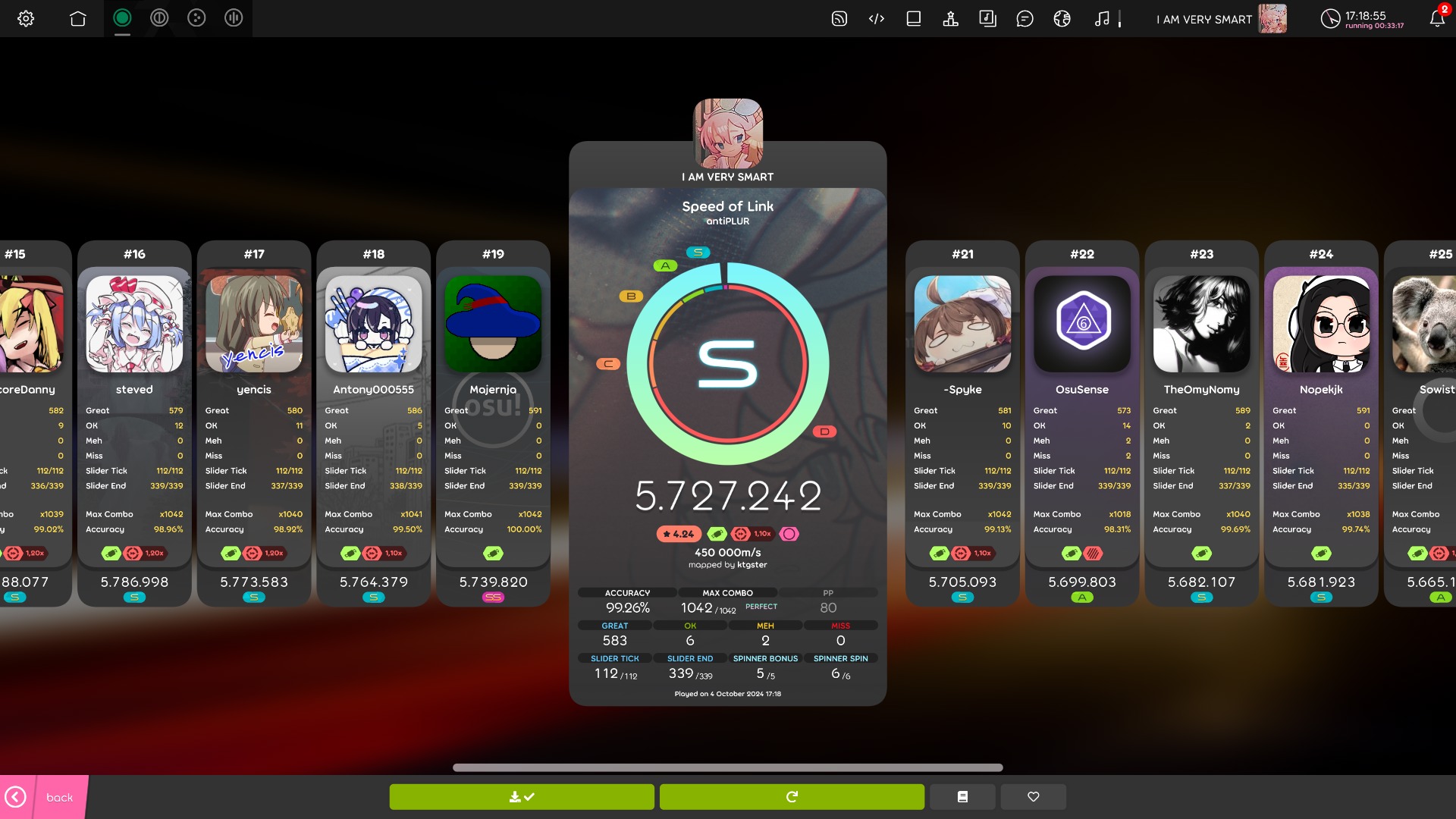Screen dimensions: 1456x819
Task: Click the username yencis
Action: 254,389
